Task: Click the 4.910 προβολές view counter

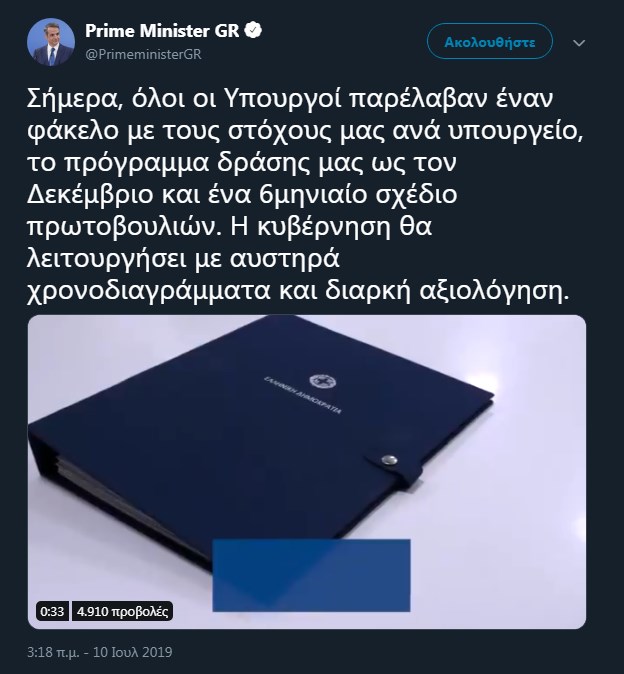Action: (122, 611)
